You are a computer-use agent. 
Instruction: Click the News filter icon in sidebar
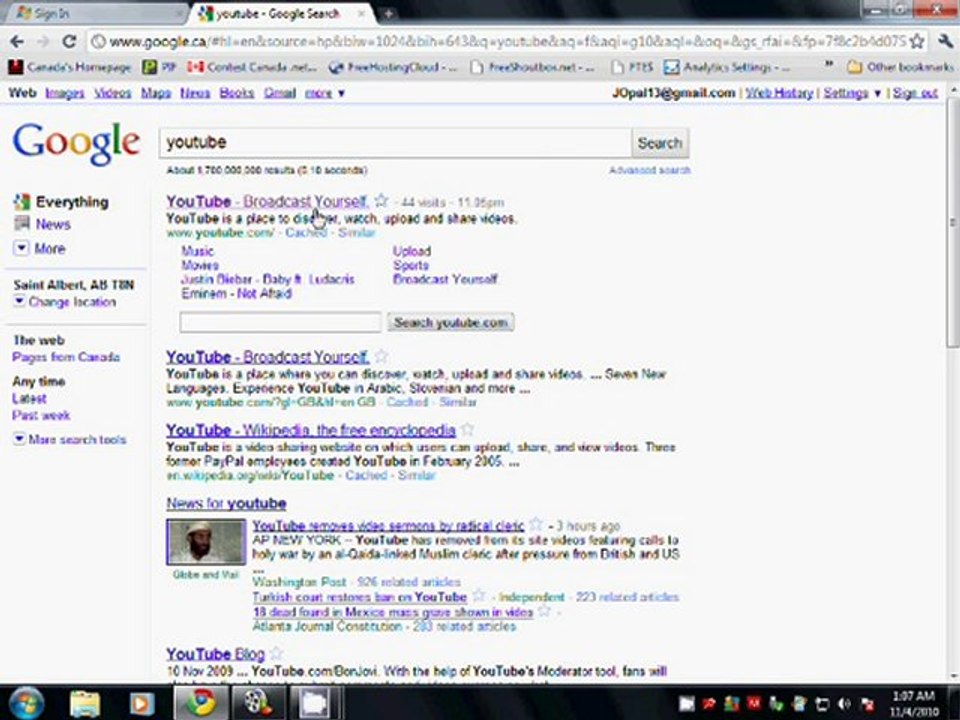tap(22, 223)
